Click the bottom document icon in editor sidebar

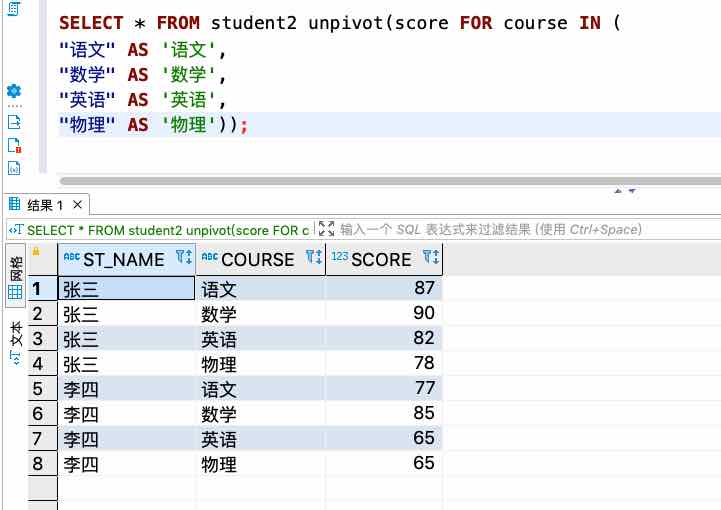14,168
